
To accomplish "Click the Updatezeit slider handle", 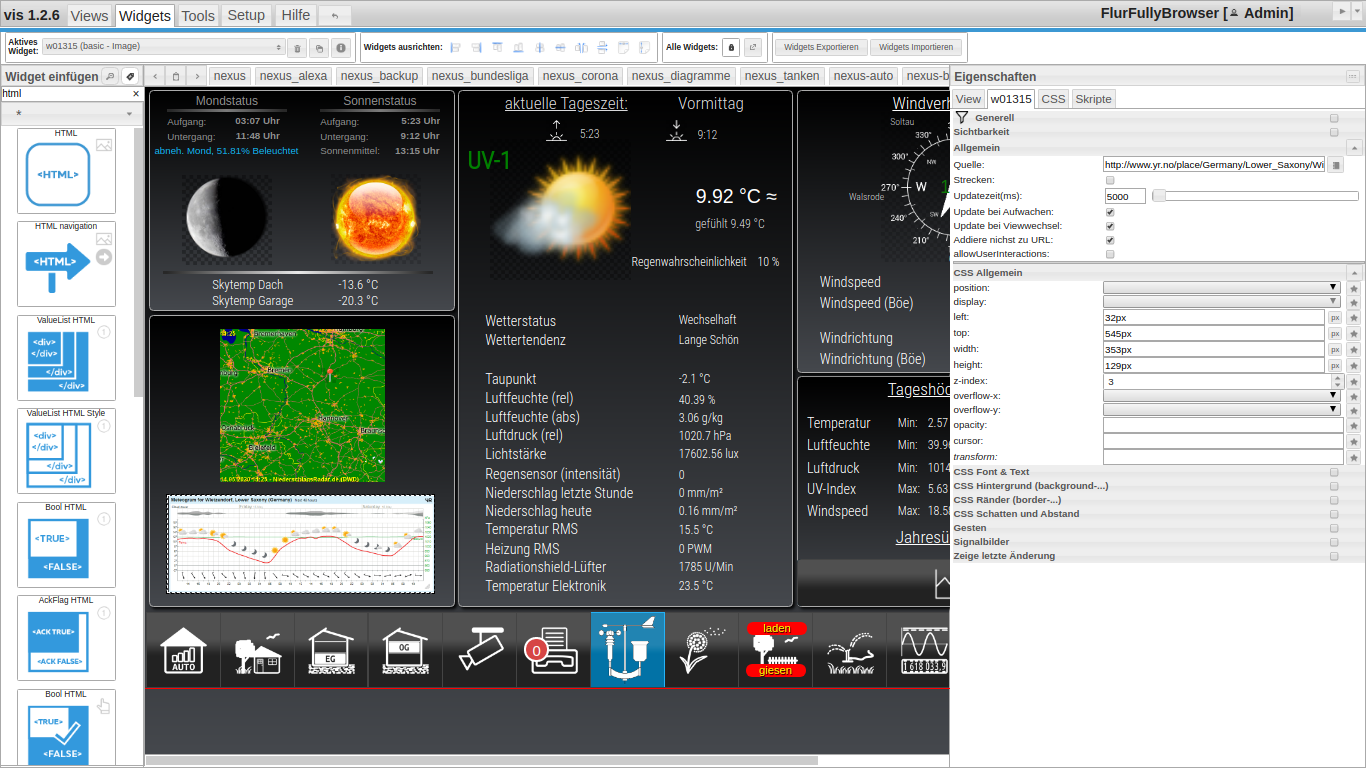I will point(1159,196).
